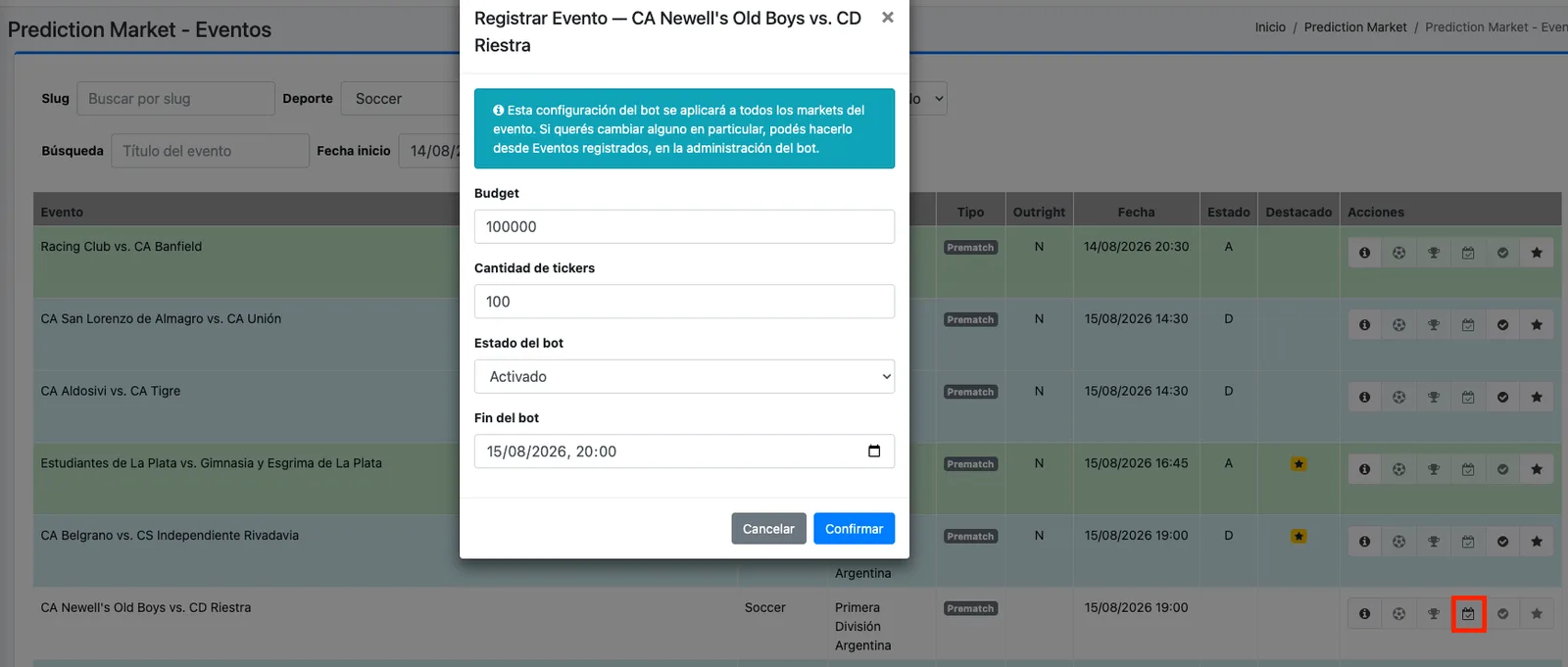1568x667 pixels.
Task: Click calendar-check icon in Aldosivi row
Action: click(1468, 398)
